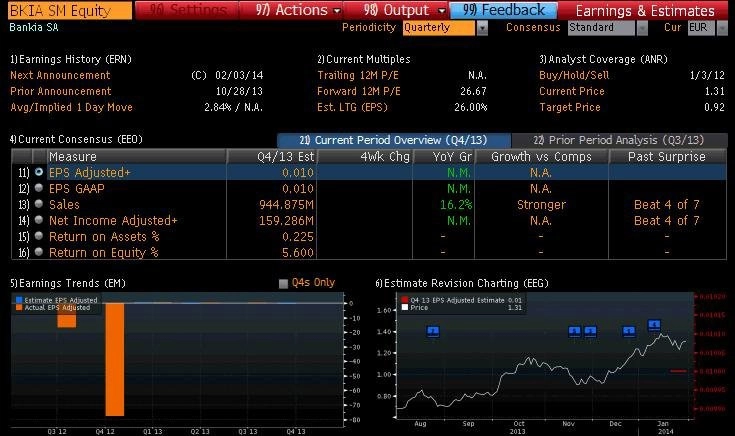Screen dimensions: 735x436
Task: Click Sales YoY growth 16.2%
Action: click(x=456, y=205)
